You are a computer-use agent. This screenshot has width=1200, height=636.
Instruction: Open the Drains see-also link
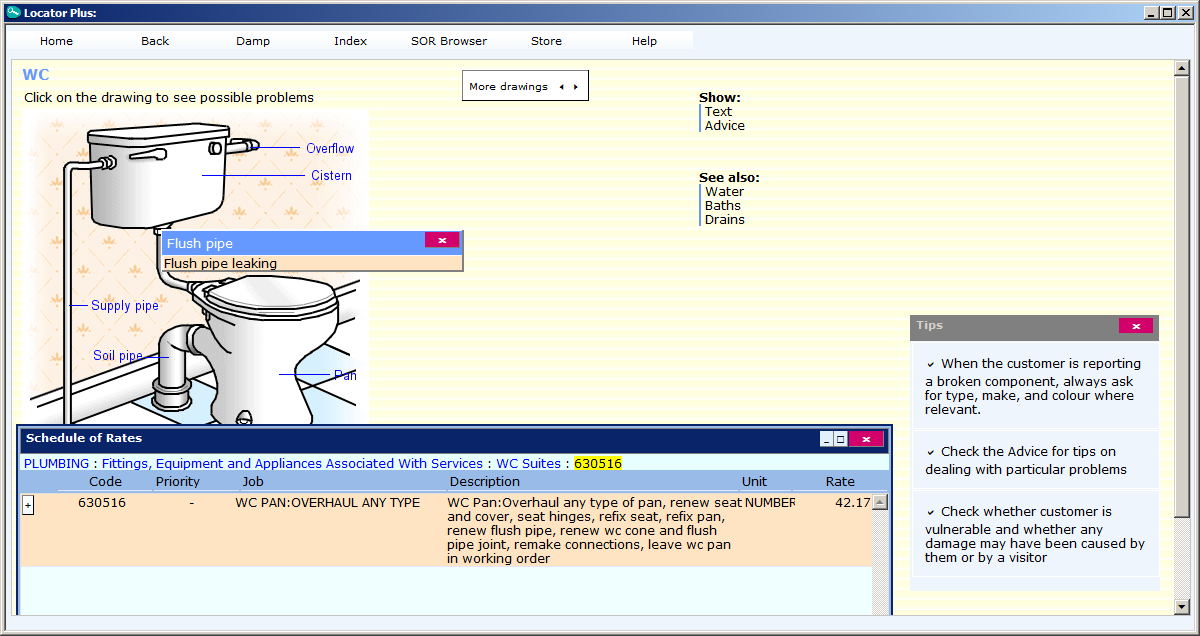tap(725, 219)
